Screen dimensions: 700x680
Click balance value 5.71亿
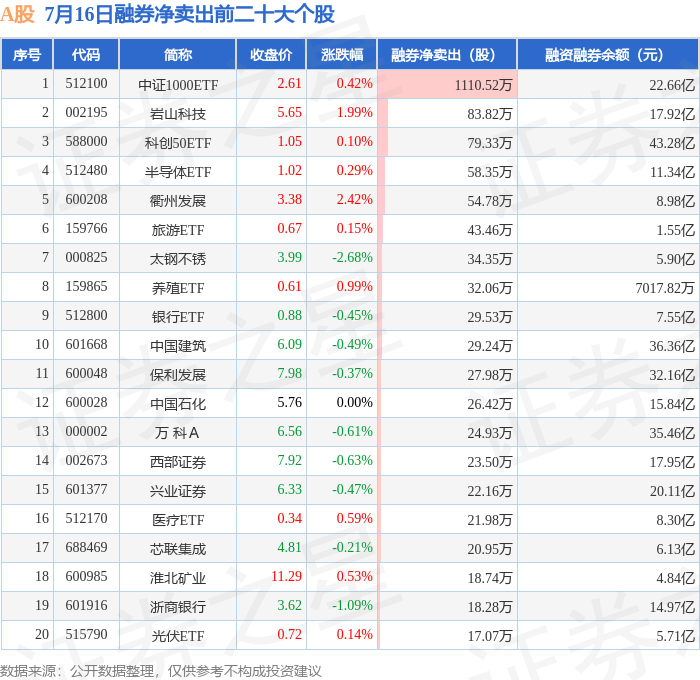point(675,636)
